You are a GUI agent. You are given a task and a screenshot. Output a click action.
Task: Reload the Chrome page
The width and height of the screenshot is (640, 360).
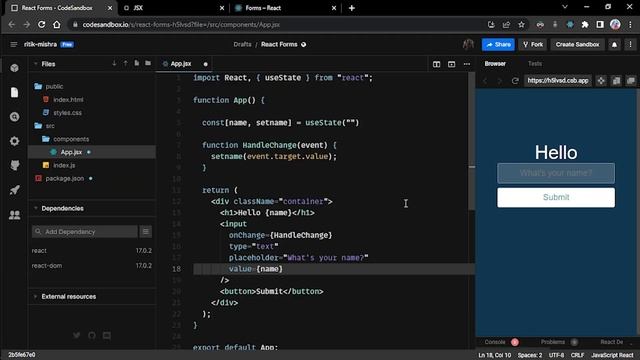[x=42, y=24]
